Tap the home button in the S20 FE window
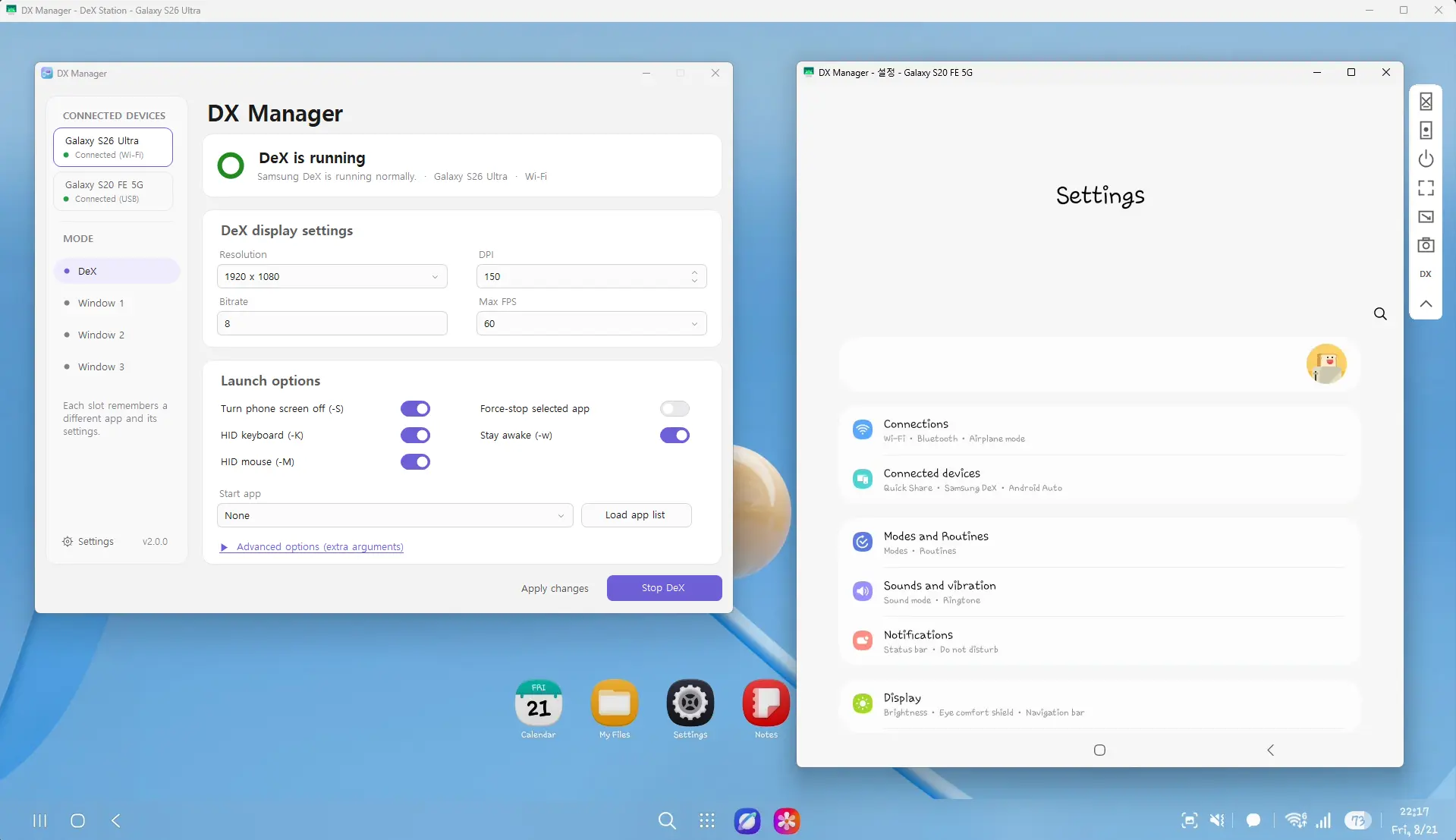 click(x=1099, y=750)
